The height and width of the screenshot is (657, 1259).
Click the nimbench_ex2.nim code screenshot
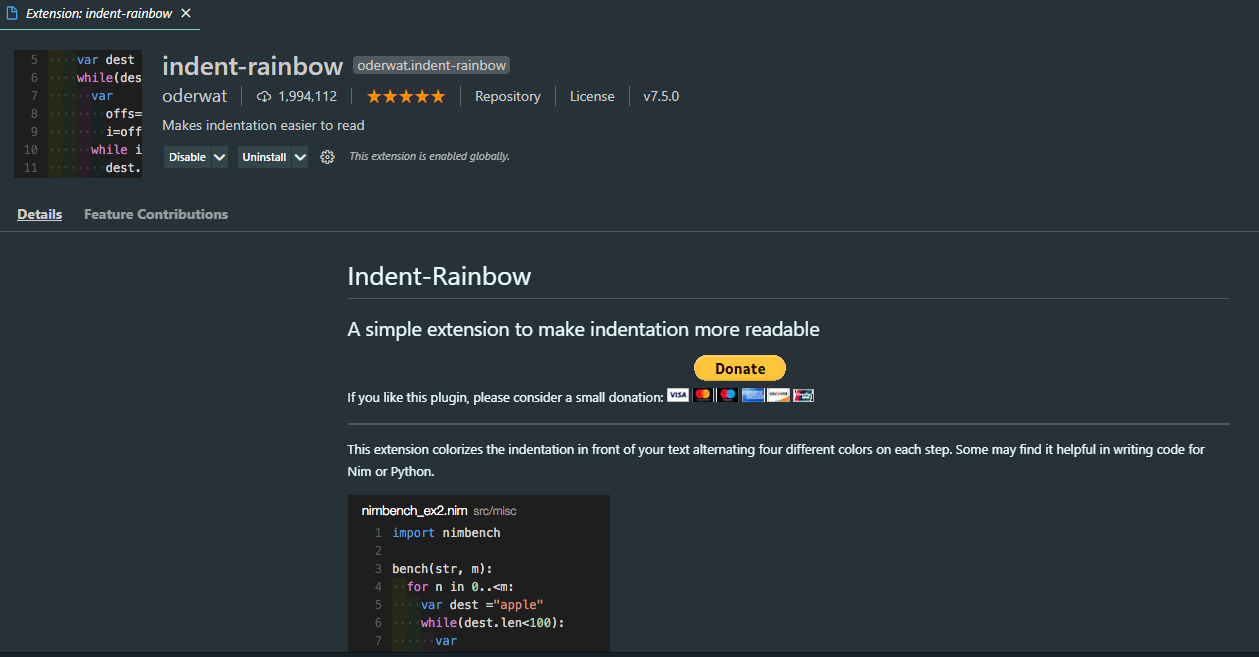(479, 573)
